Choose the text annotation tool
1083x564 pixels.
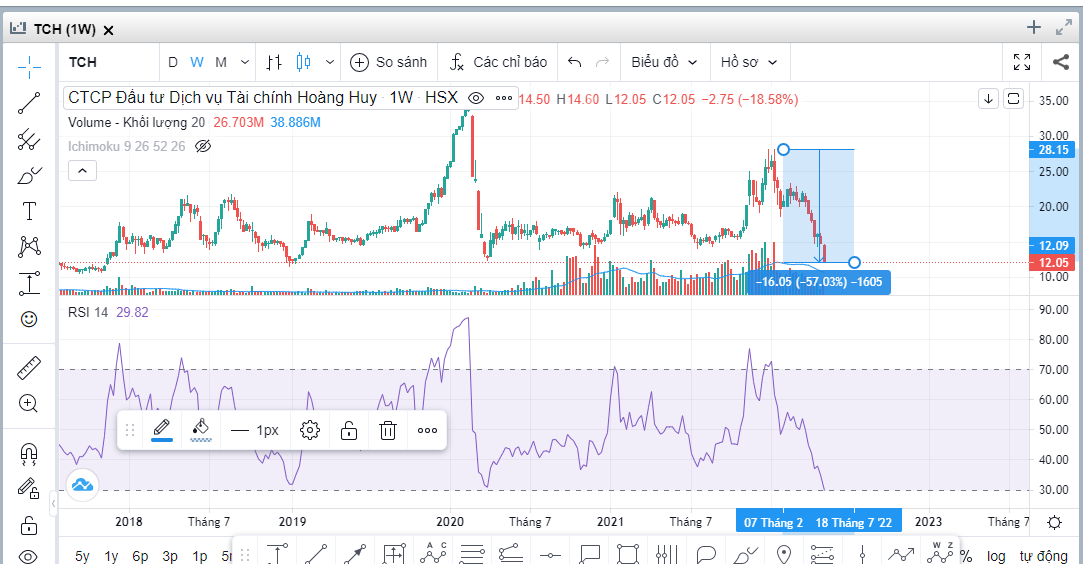(x=29, y=210)
